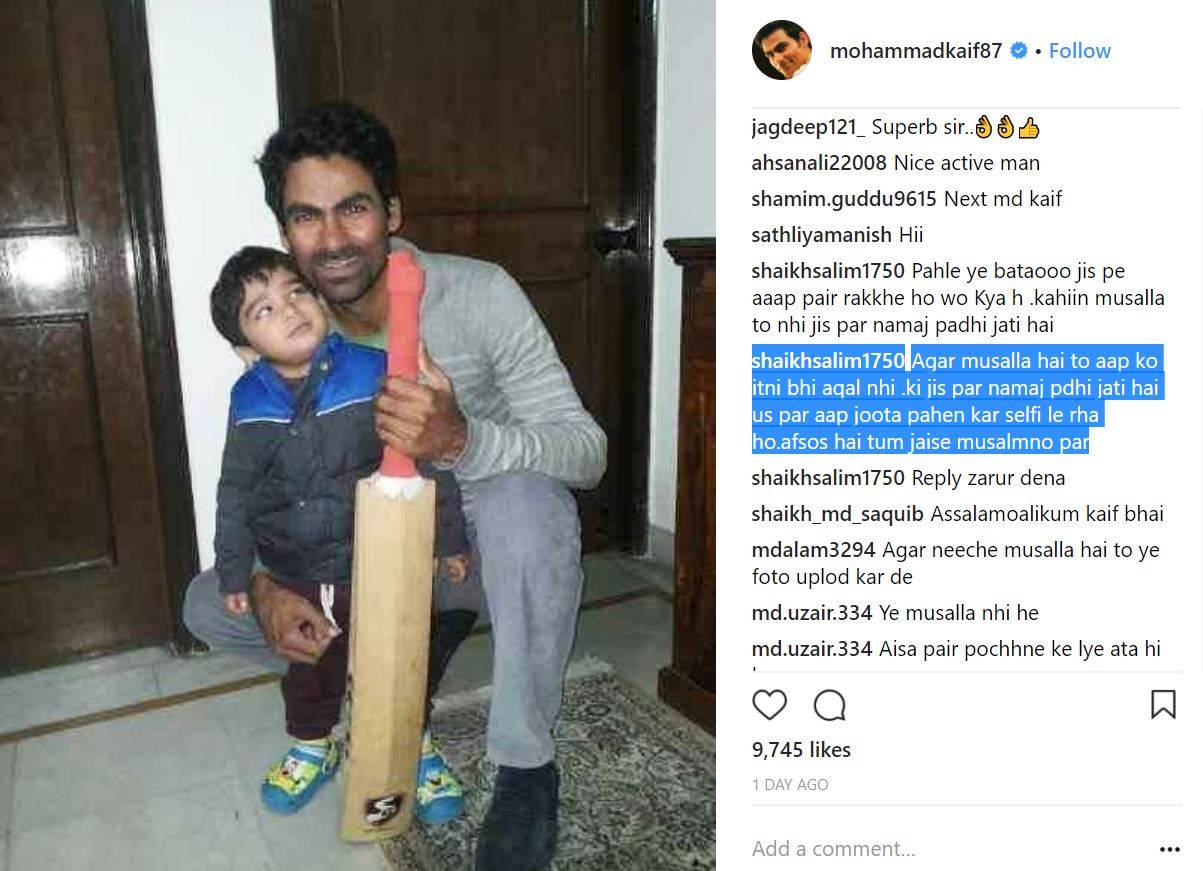Open the 1 DAY AGO timestamp
The width and height of the screenshot is (1203, 871).
[x=790, y=785]
